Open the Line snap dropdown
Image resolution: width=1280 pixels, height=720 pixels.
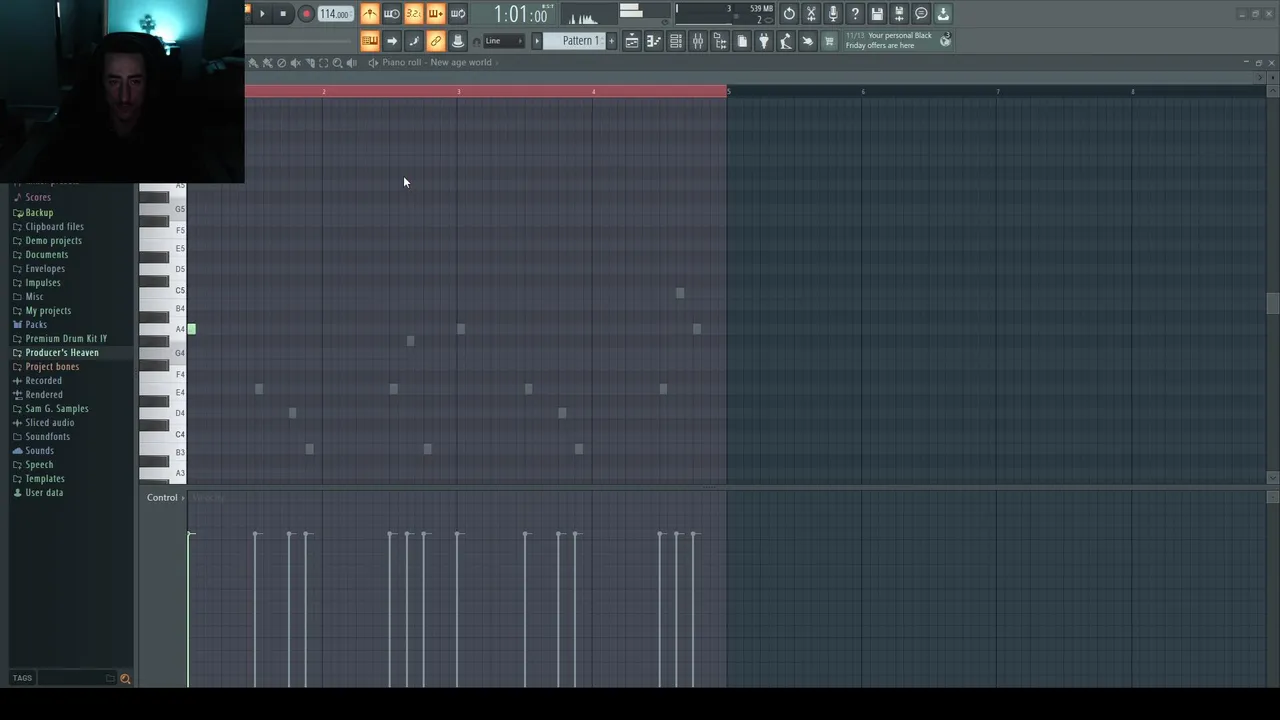coord(505,41)
